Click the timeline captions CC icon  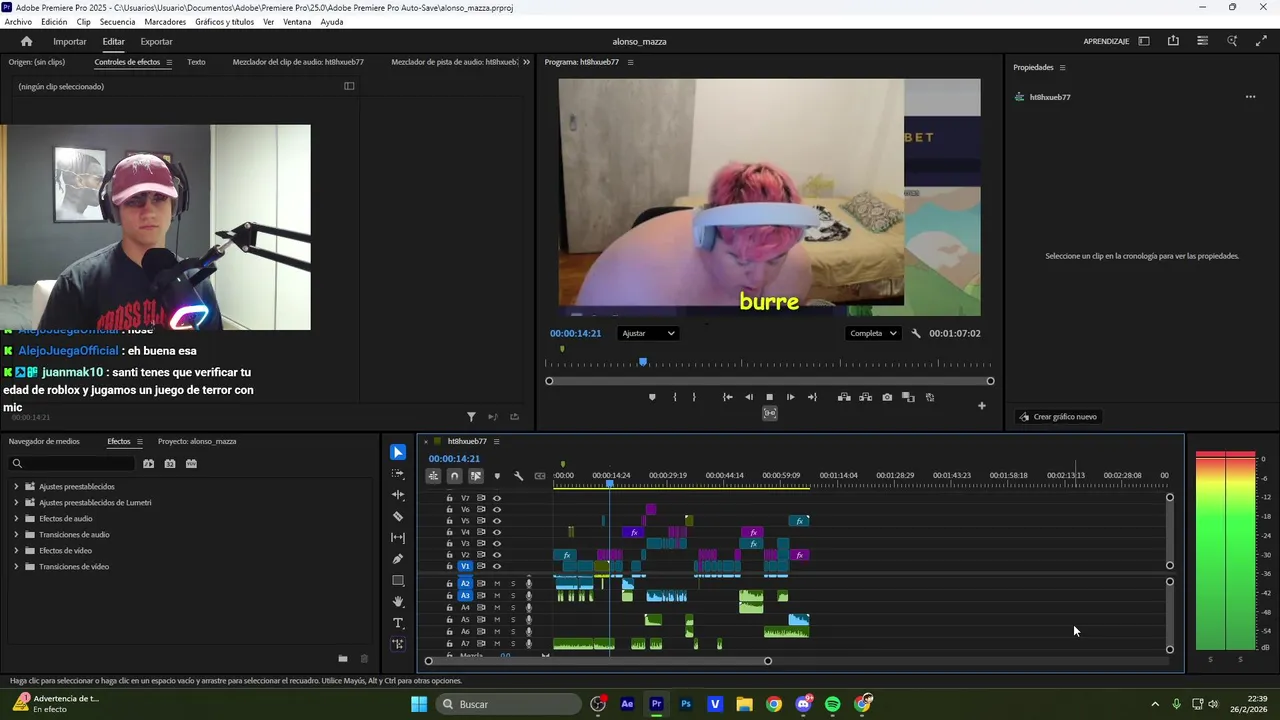coord(540,476)
